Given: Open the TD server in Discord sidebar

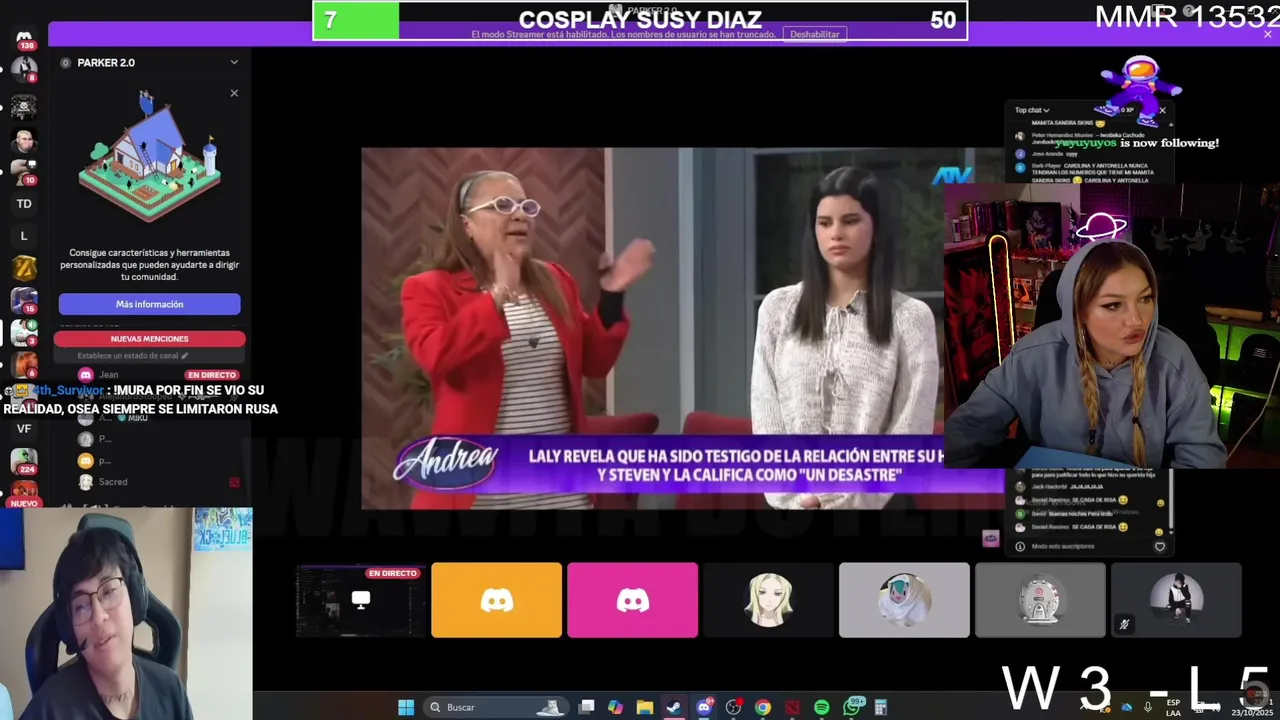Looking at the screenshot, I should [24, 204].
